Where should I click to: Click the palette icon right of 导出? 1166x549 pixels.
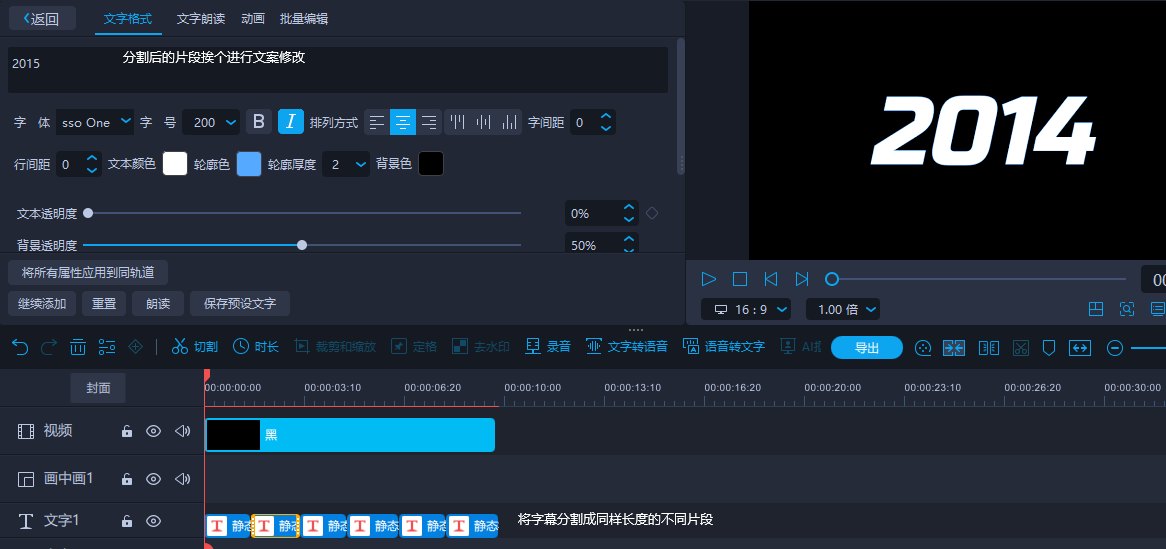[923, 347]
